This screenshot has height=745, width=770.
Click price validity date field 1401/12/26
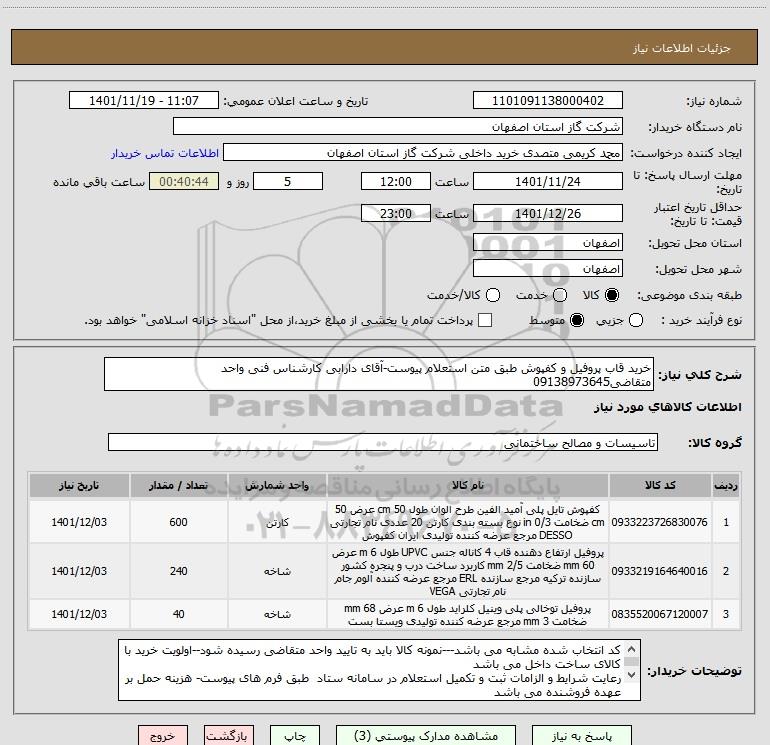[548, 213]
